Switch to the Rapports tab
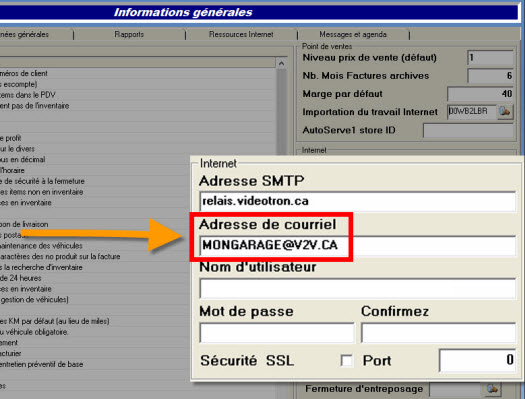Image resolution: width=525 pixels, height=399 pixels. coord(129,34)
